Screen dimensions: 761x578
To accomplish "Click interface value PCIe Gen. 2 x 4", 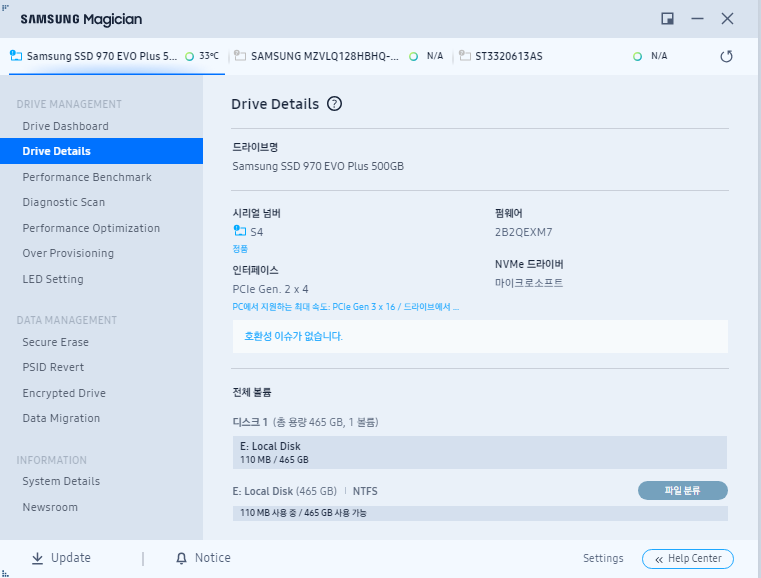I will click(270, 289).
